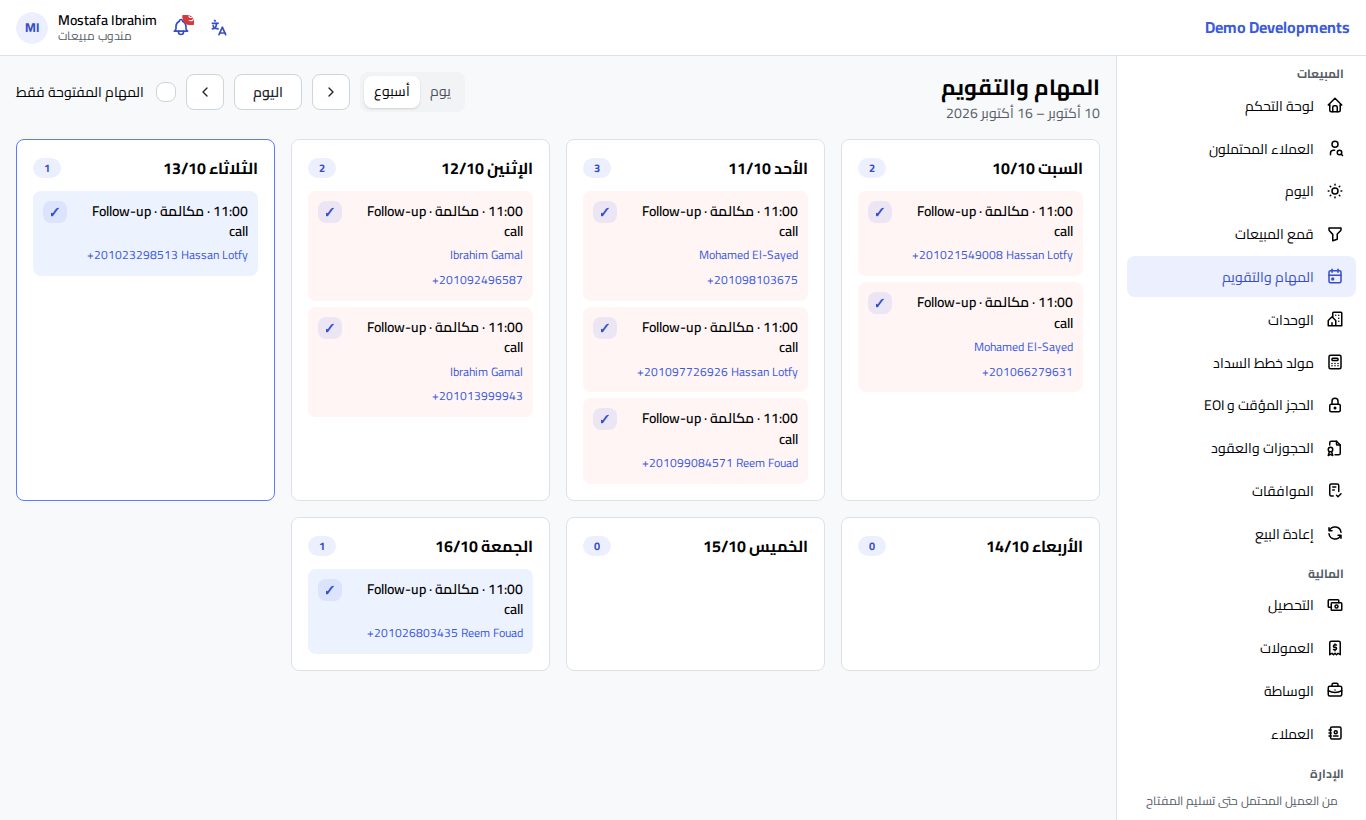This screenshot has width=1366, height=820.
Task: Click the lock icon for الحجز المؤقت
Action: pos(1334,405)
